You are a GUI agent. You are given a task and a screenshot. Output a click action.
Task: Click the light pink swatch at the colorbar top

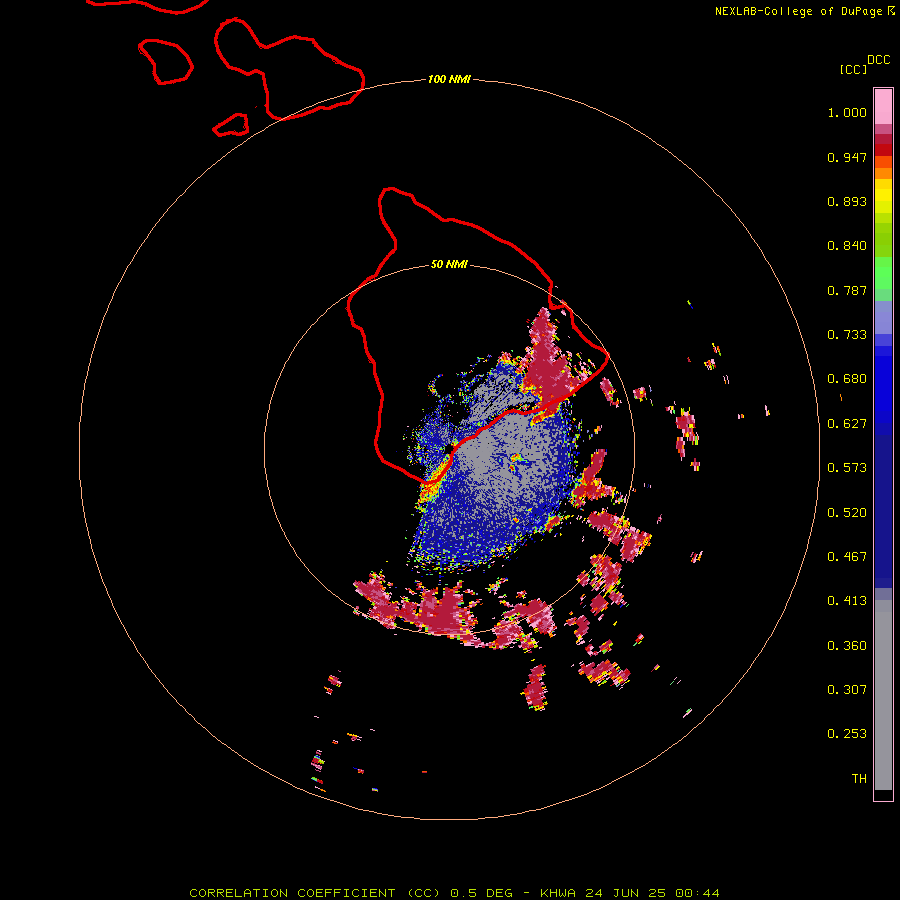pos(883,107)
